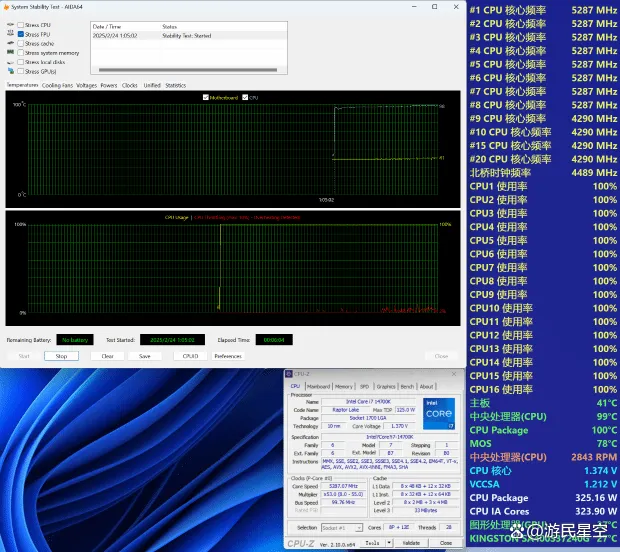
Task: Click the Bus Speed value in CPU-Z
Action: (x=343, y=502)
